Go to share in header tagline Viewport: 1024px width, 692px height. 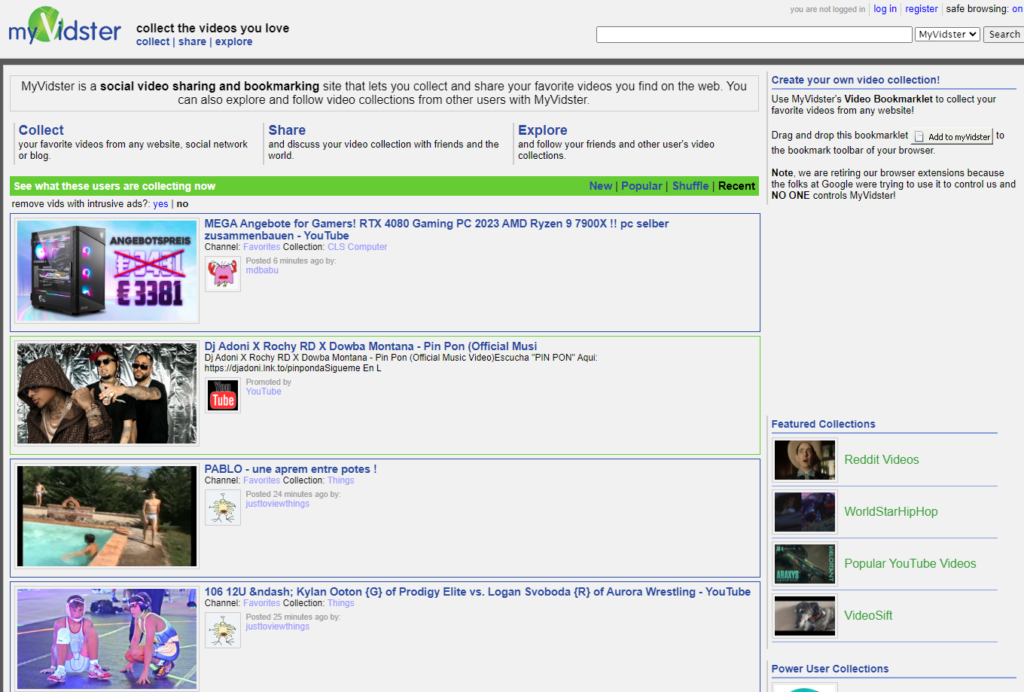click(x=192, y=42)
